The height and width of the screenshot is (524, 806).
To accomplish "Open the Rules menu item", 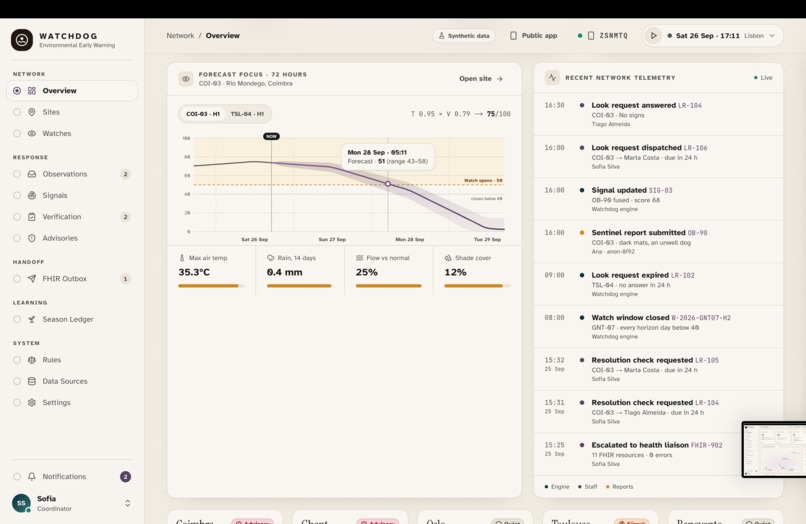I will coord(72,360).
